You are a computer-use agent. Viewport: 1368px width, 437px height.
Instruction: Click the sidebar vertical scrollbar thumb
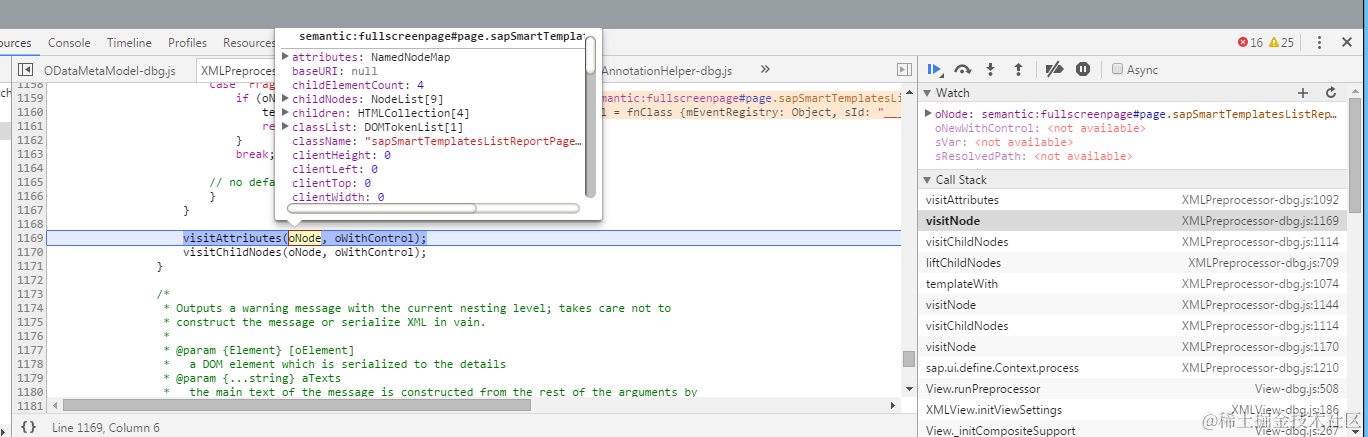pyautogui.click(x=1355, y=155)
